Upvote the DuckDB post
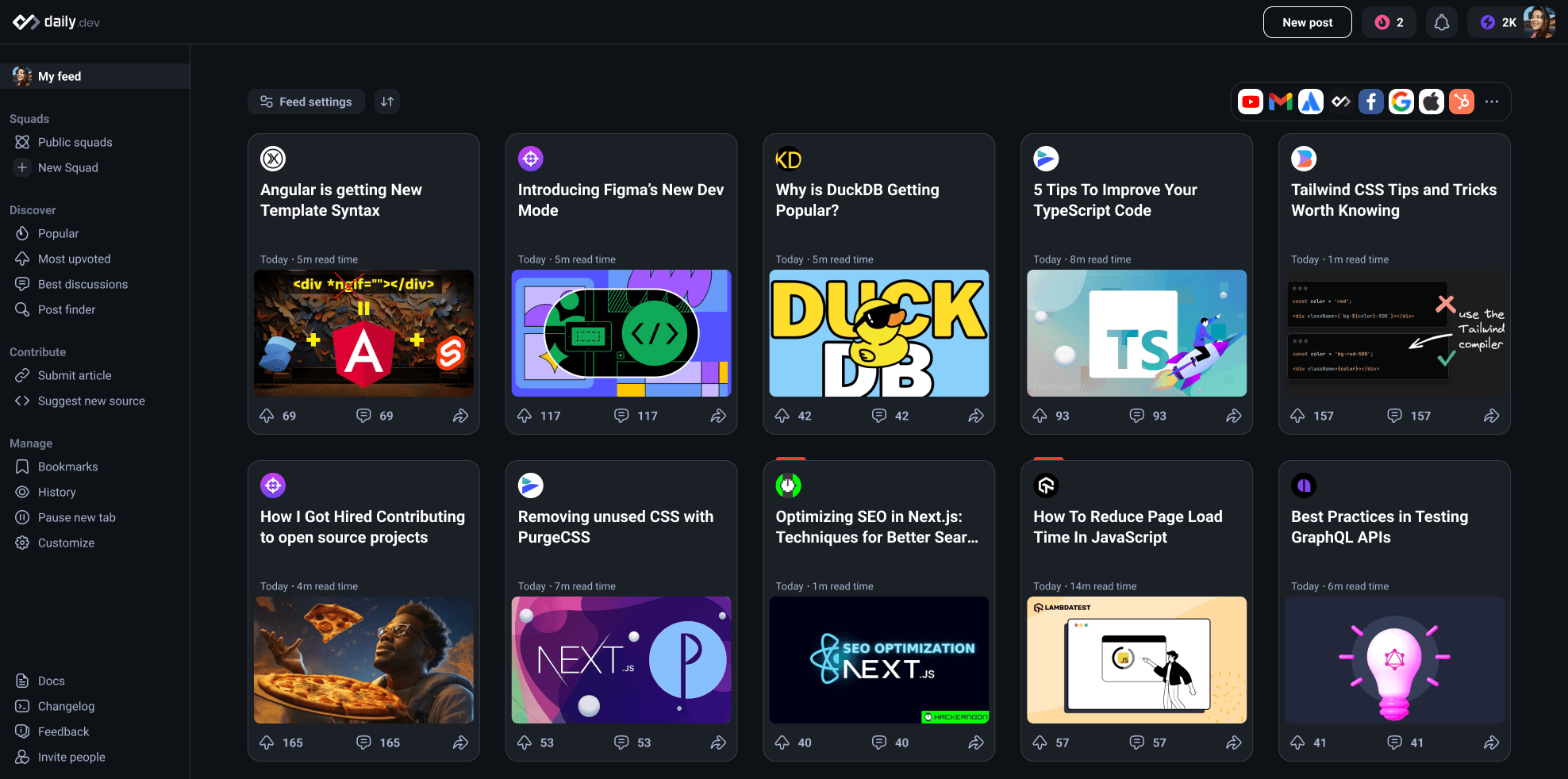 782,415
